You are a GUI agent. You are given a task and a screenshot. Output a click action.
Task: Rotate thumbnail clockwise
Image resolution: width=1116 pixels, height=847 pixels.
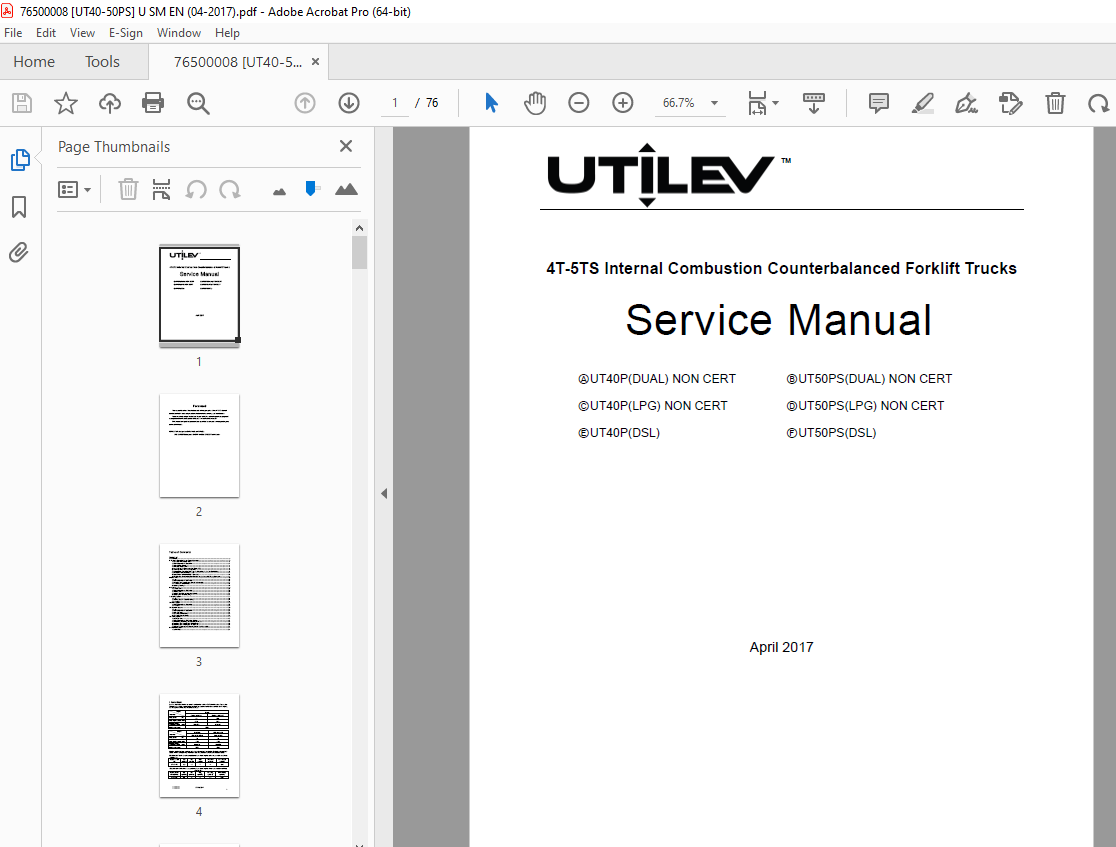(230, 189)
